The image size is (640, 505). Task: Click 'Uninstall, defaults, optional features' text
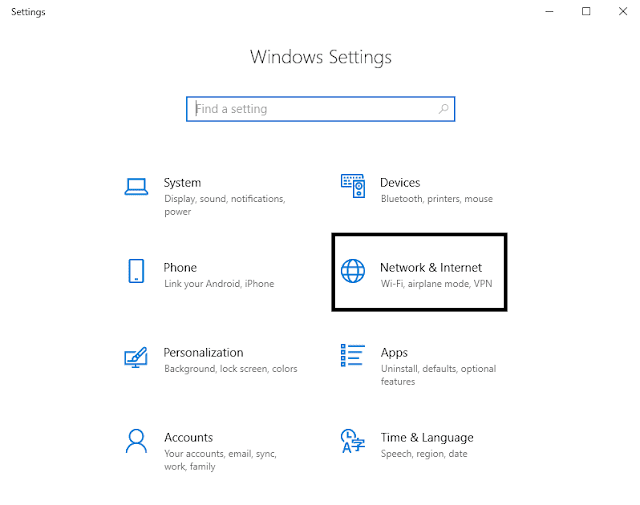click(438, 375)
